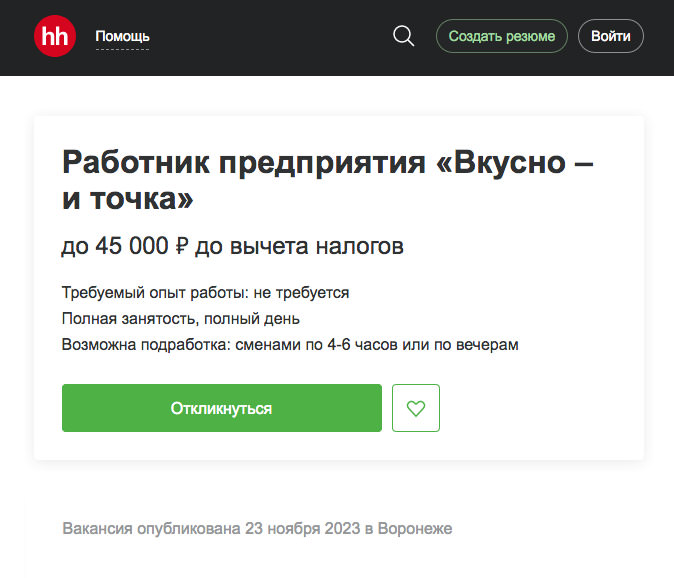Select text Полная занятость, полный день
This screenshot has width=674, height=578.
[181, 319]
